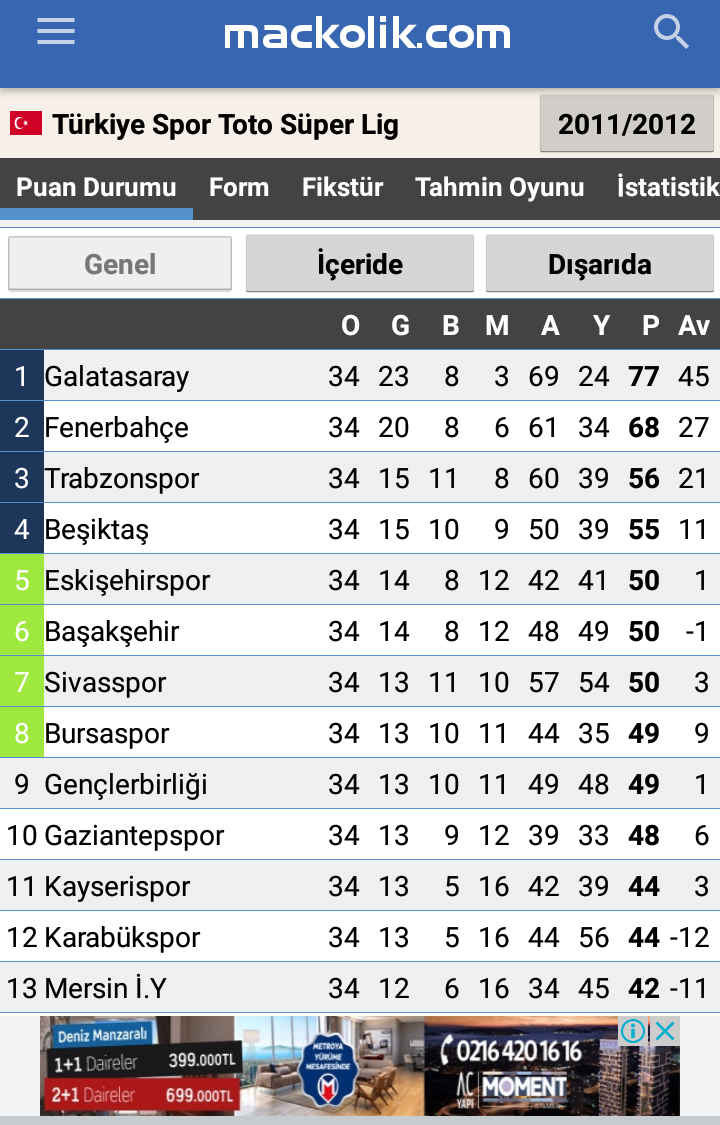The width and height of the screenshot is (720, 1125).
Task: Click the AC Moment ad banner
Action: click(x=359, y=1065)
